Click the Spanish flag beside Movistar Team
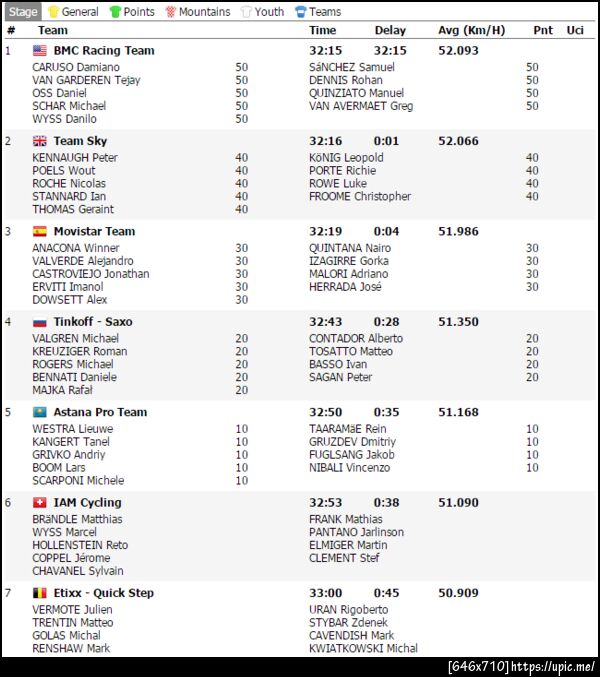The height and width of the screenshot is (677, 600). [x=40, y=231]
